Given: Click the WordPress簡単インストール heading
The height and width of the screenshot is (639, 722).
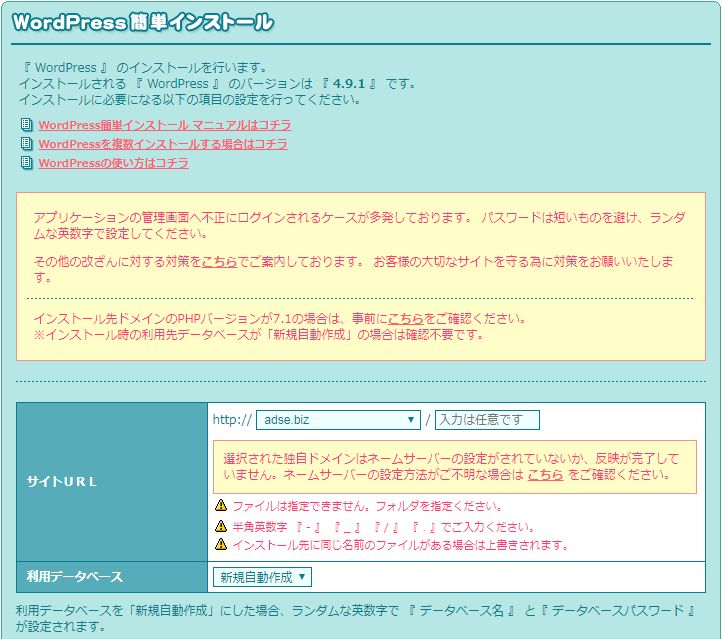Looking at the screenshot, I should click(143, 22).
